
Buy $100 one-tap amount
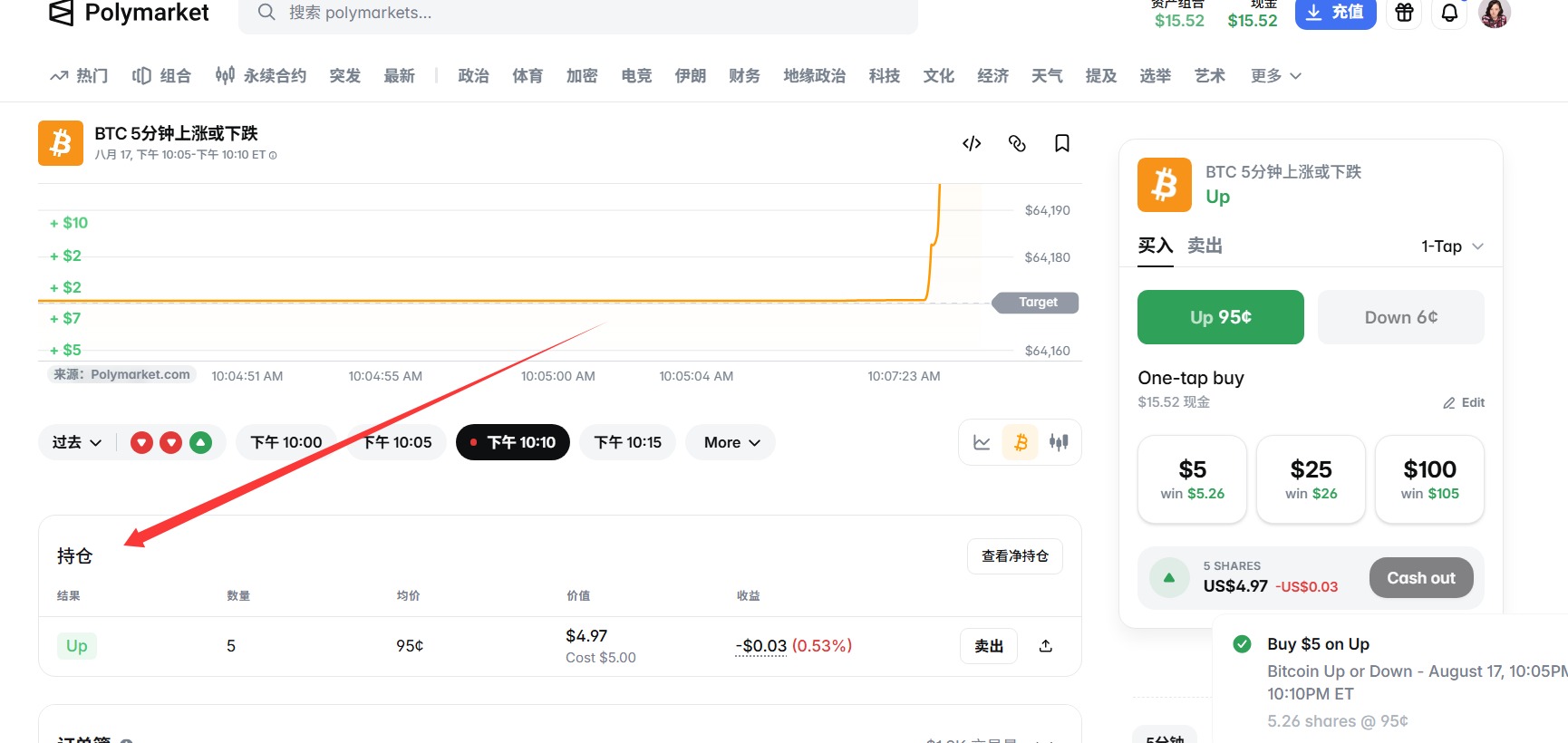tap(1430, 479)
